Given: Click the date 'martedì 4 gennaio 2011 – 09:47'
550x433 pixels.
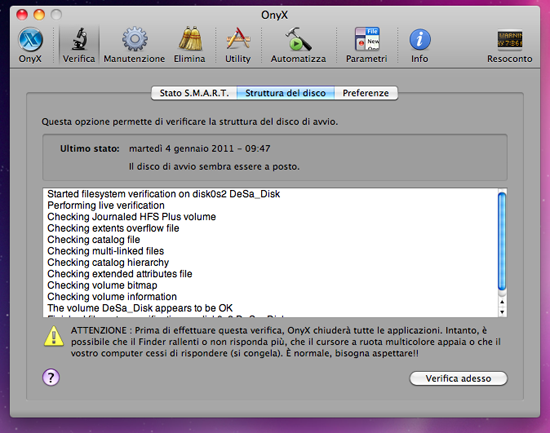Looking at the screenshot, I should pyautogui.click(x=200, y=149).
